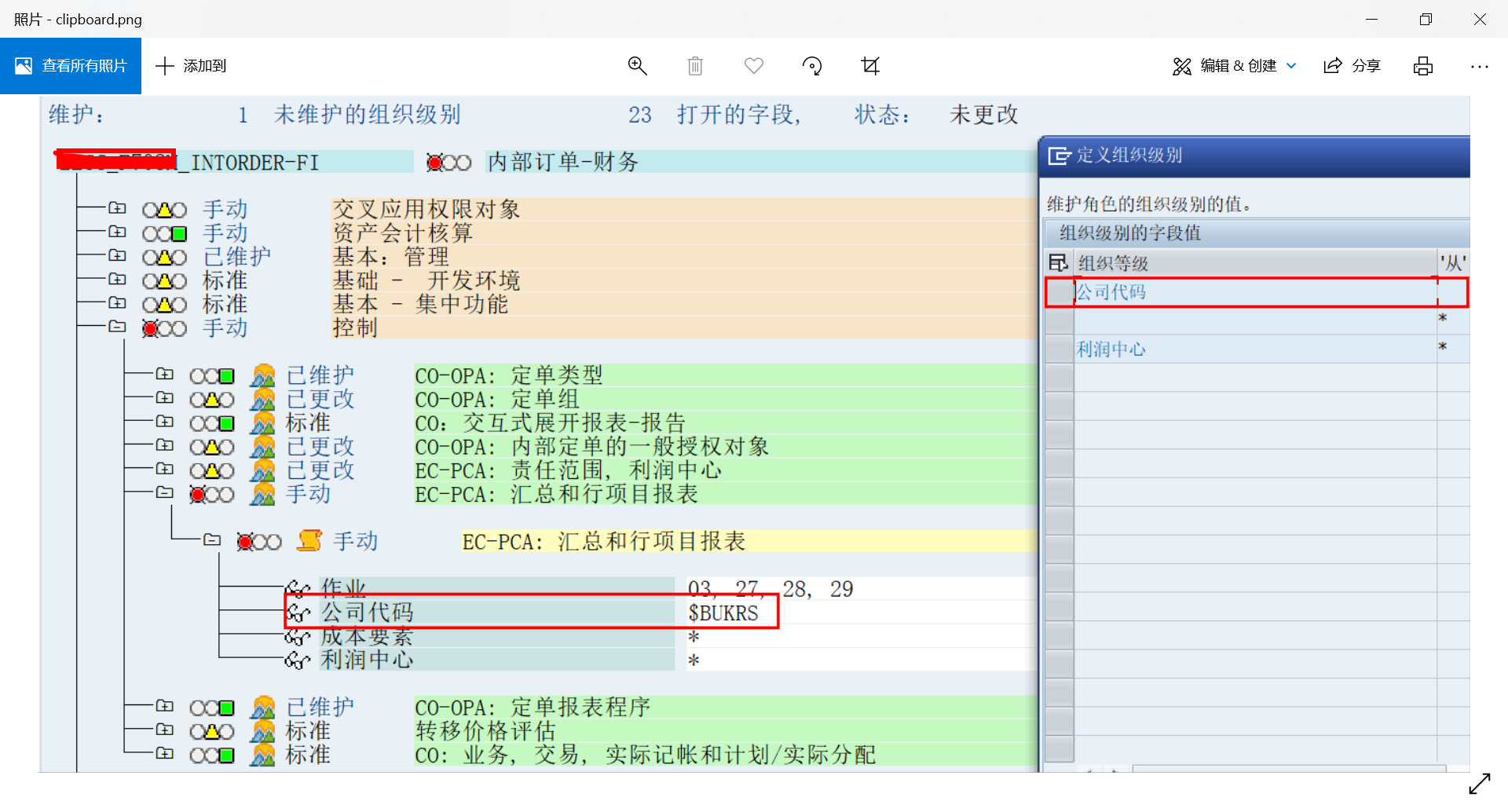Click the 利润中心 row in 定义组织级别 dialog
1508x812 pixels.
(x=1256, y=349)
